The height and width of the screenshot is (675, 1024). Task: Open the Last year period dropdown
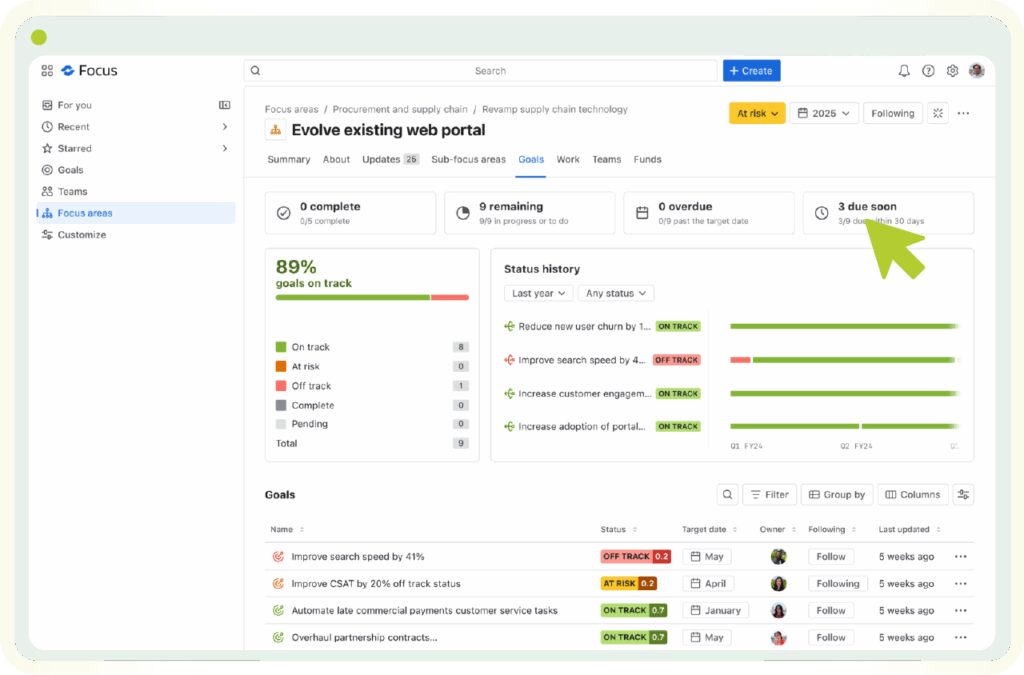538,294
